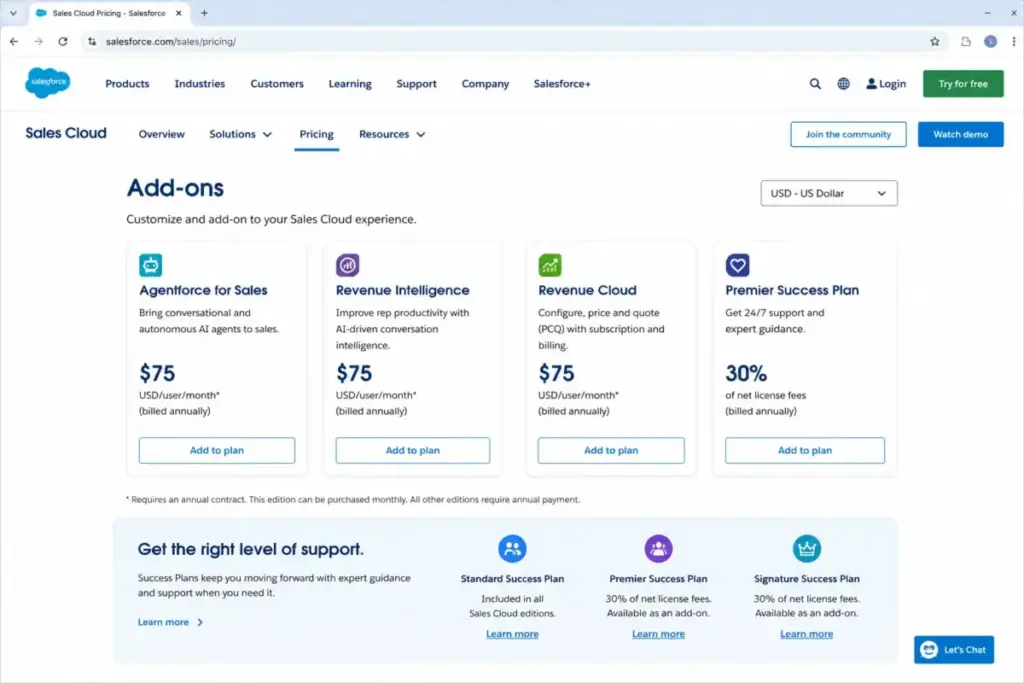Open the site search magnifier icon

pos(815,84)
